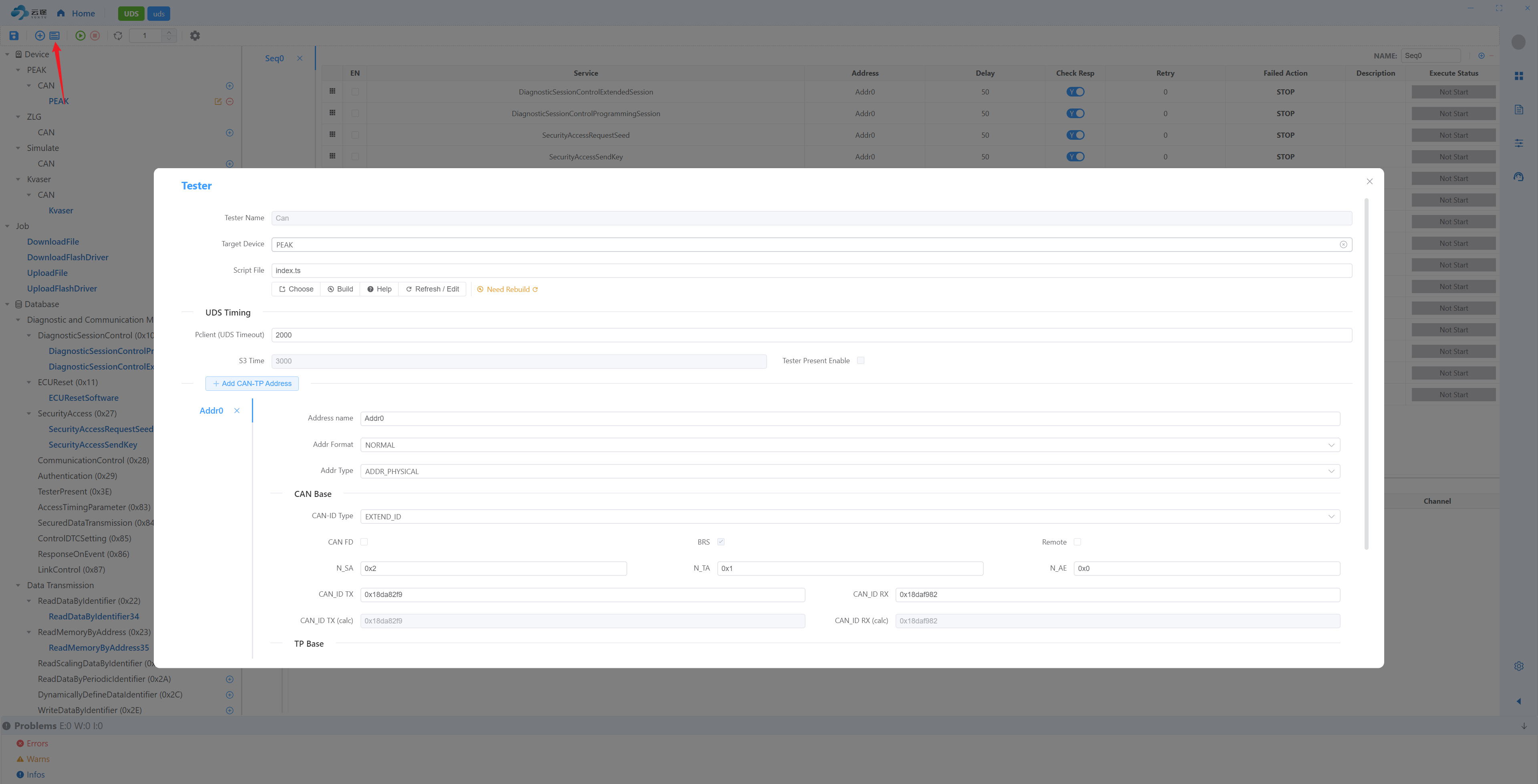Toggle Check Resp for SecurityAccessSendKey

click(1075, 157)
